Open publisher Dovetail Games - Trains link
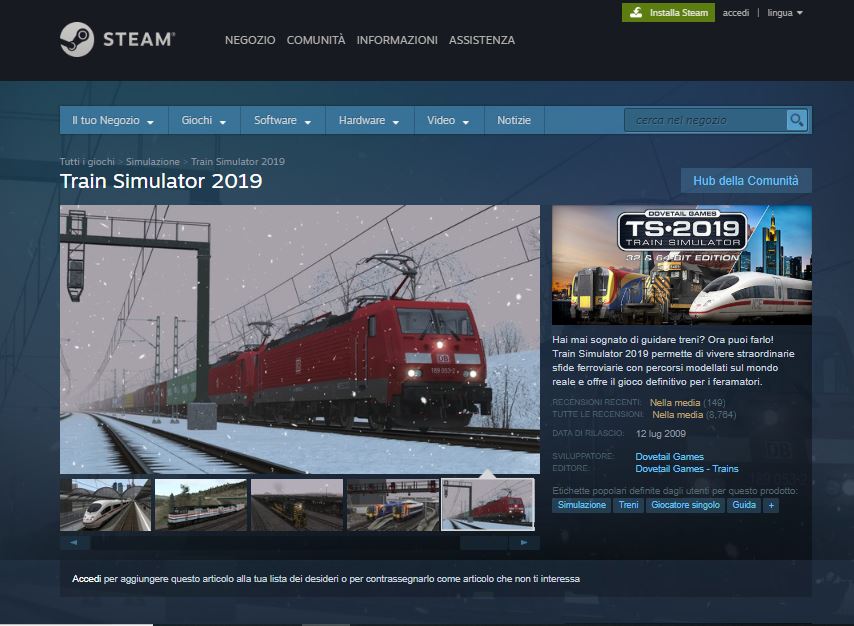This screenshot has height=626, width=854. (x=687, y=469)
